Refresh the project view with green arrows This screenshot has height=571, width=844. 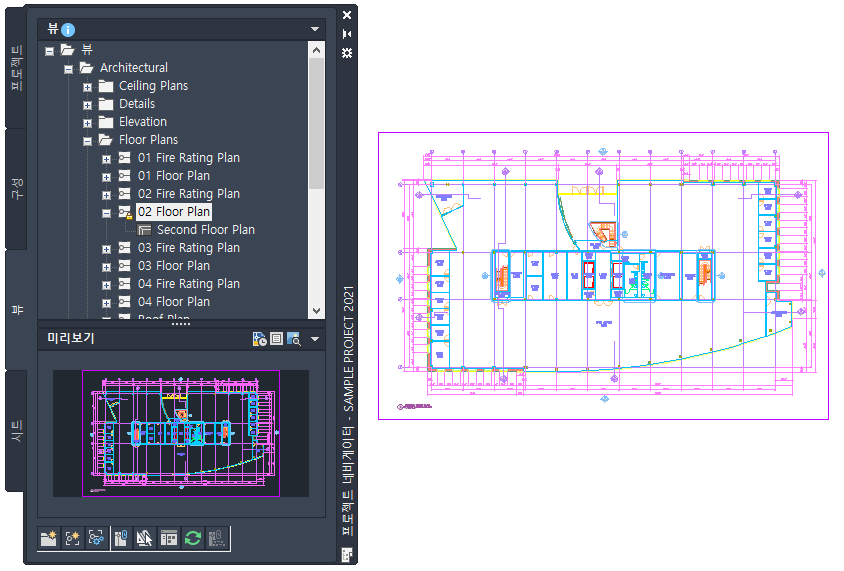pyautogui.click(x=193, y=538)
